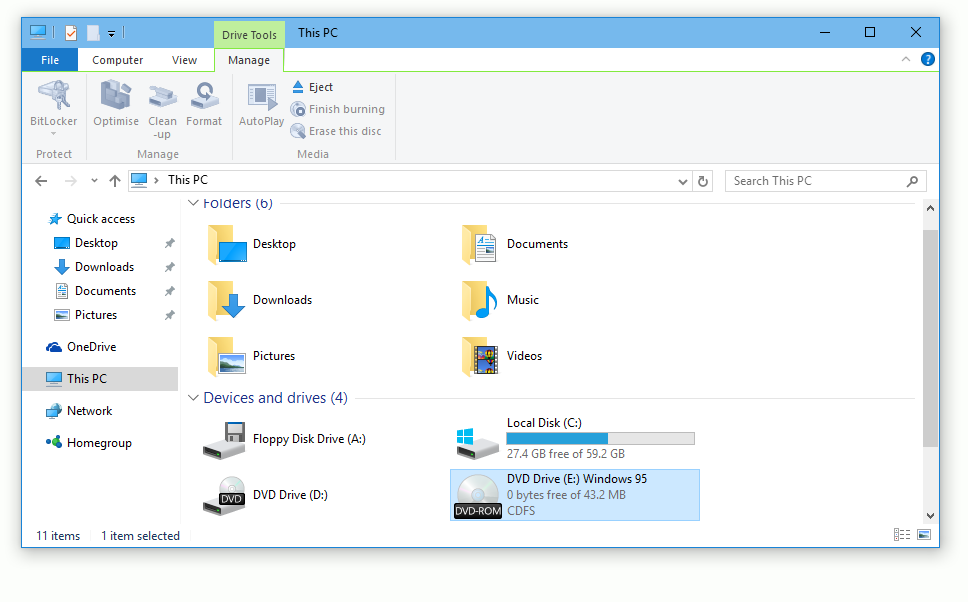This screenshot has width=968, height=602.
Task: Click the Search This PC field
Action: coord(825,181)
